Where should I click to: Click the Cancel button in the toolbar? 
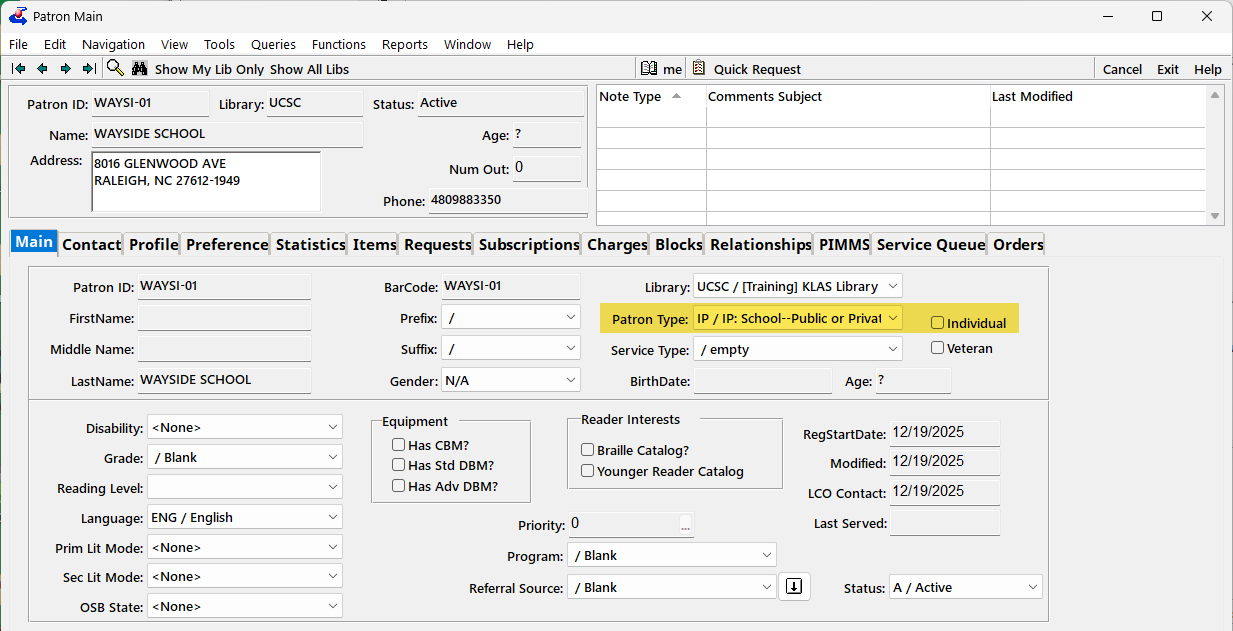coord(1122,69)
